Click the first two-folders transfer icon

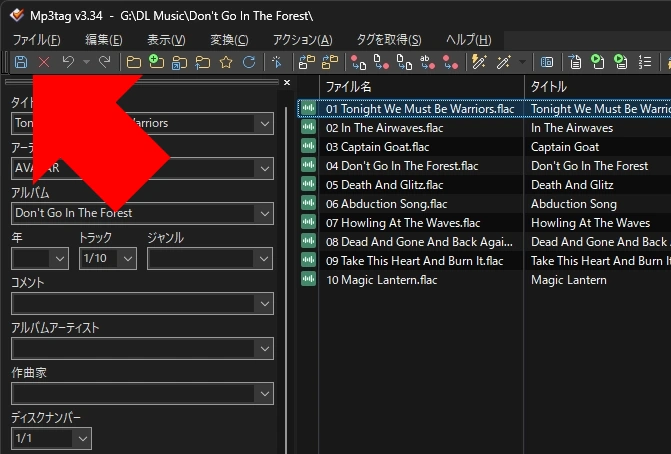coord(307,62)
